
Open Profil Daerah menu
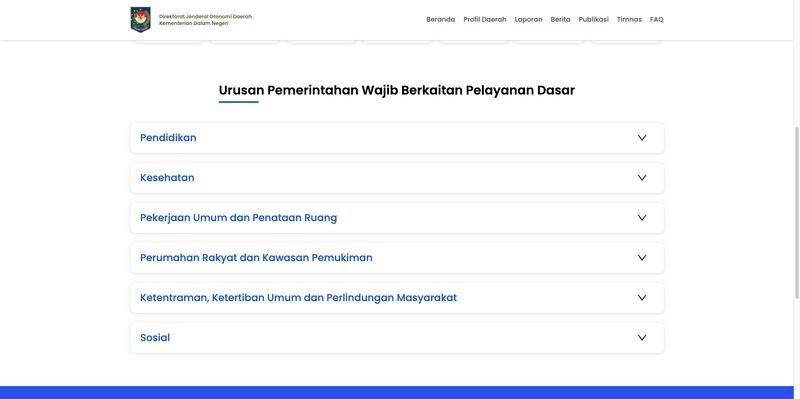point(485,19)
